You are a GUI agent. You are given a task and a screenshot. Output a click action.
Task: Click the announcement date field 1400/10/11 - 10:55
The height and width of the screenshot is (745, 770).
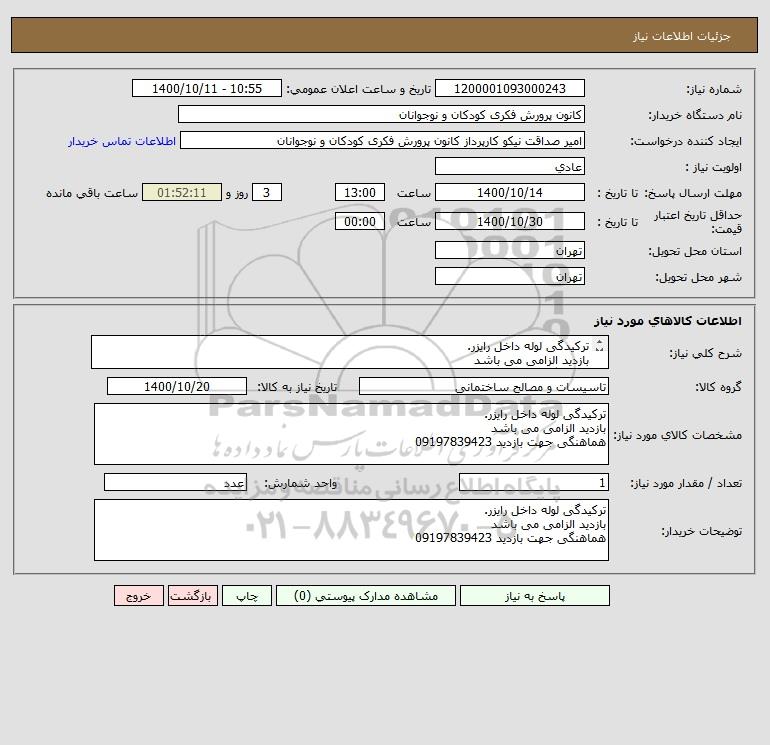tap(207, 88)
